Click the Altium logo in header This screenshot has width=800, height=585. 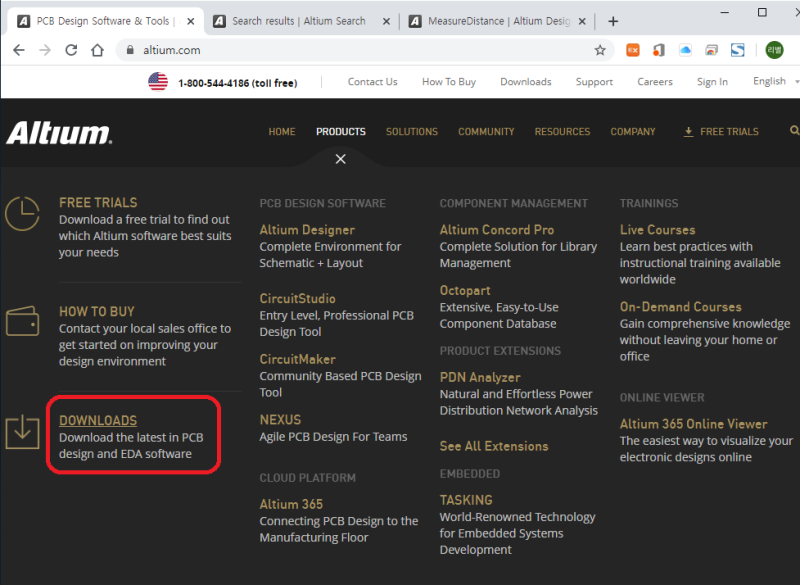tap(59, 133)
